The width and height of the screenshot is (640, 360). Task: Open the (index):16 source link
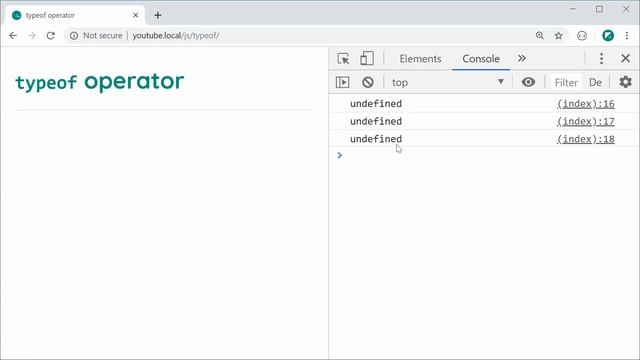(586, 104)
